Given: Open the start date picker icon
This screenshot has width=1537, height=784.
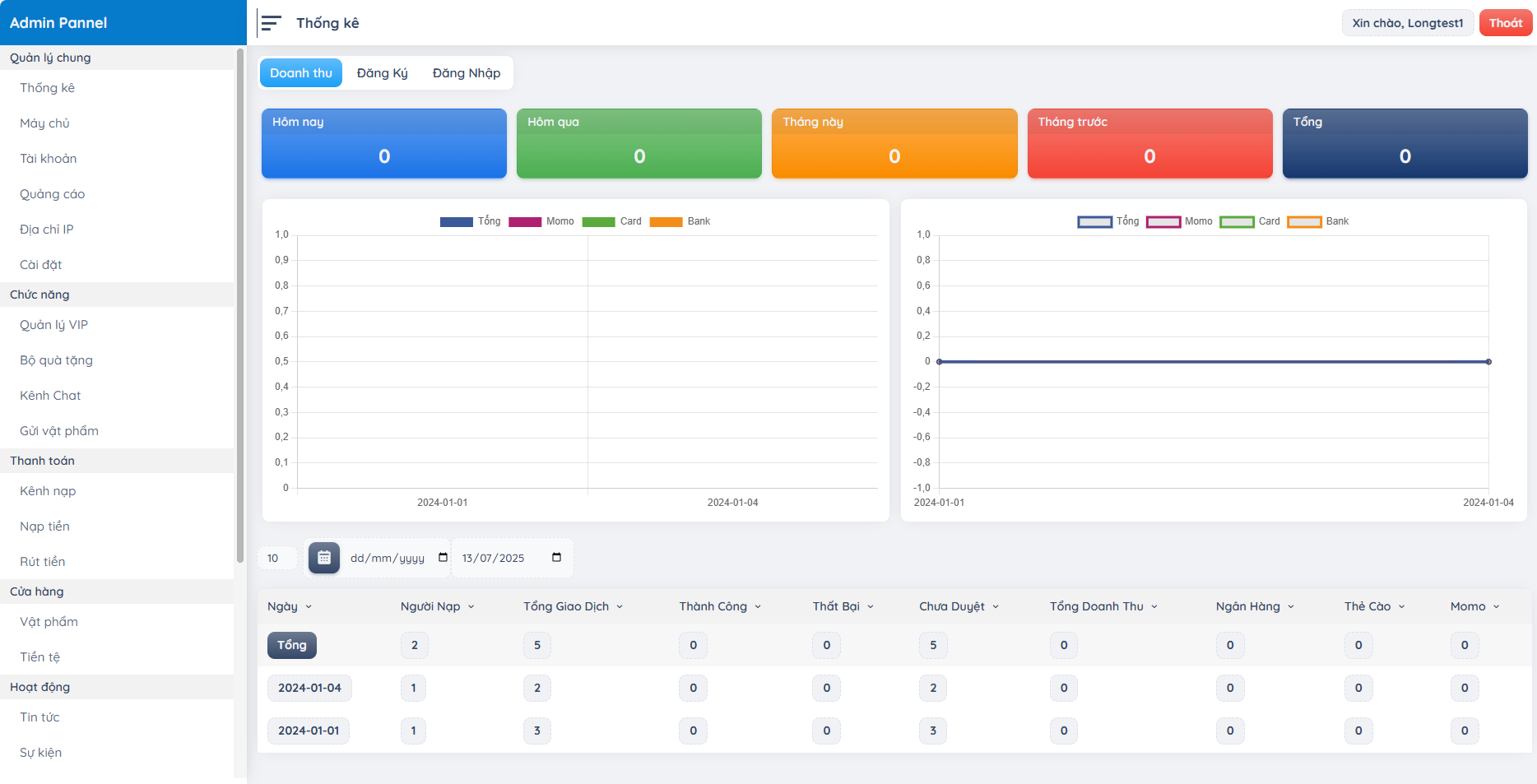Looking at the screenshot, I should click(x=443, y=558).
